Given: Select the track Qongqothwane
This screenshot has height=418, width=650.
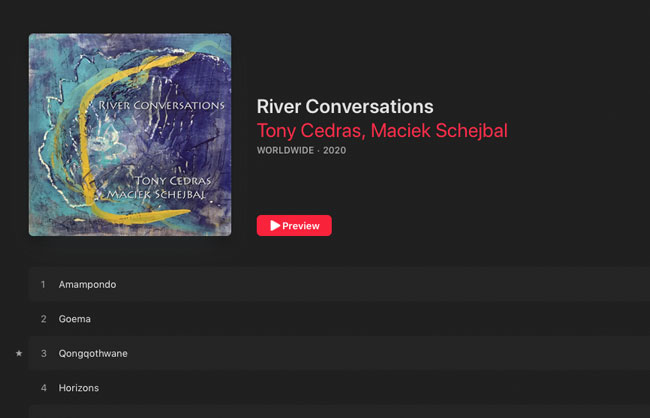Looking at the screenshot, I should [x=93, y=353].
